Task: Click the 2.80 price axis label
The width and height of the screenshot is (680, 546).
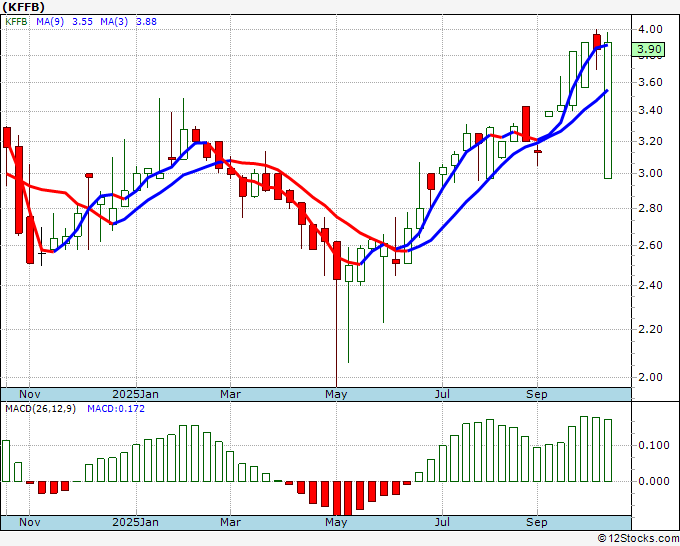Action: click(x=650, y=208)
